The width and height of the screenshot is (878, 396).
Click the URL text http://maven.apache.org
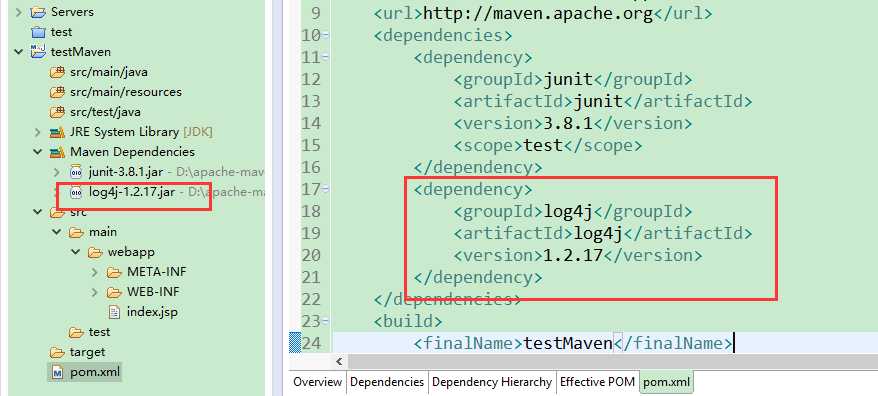538,14
